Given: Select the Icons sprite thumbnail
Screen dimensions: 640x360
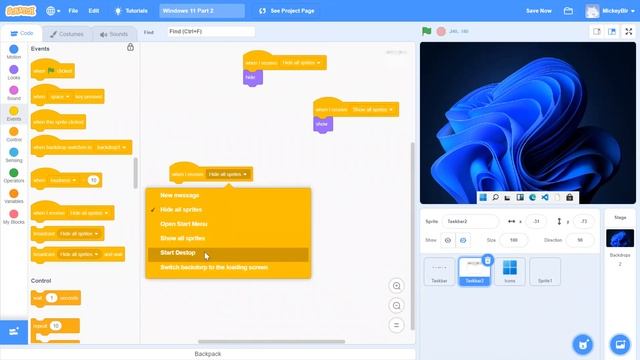Looking at the screenshot, I should click(510, 272).
